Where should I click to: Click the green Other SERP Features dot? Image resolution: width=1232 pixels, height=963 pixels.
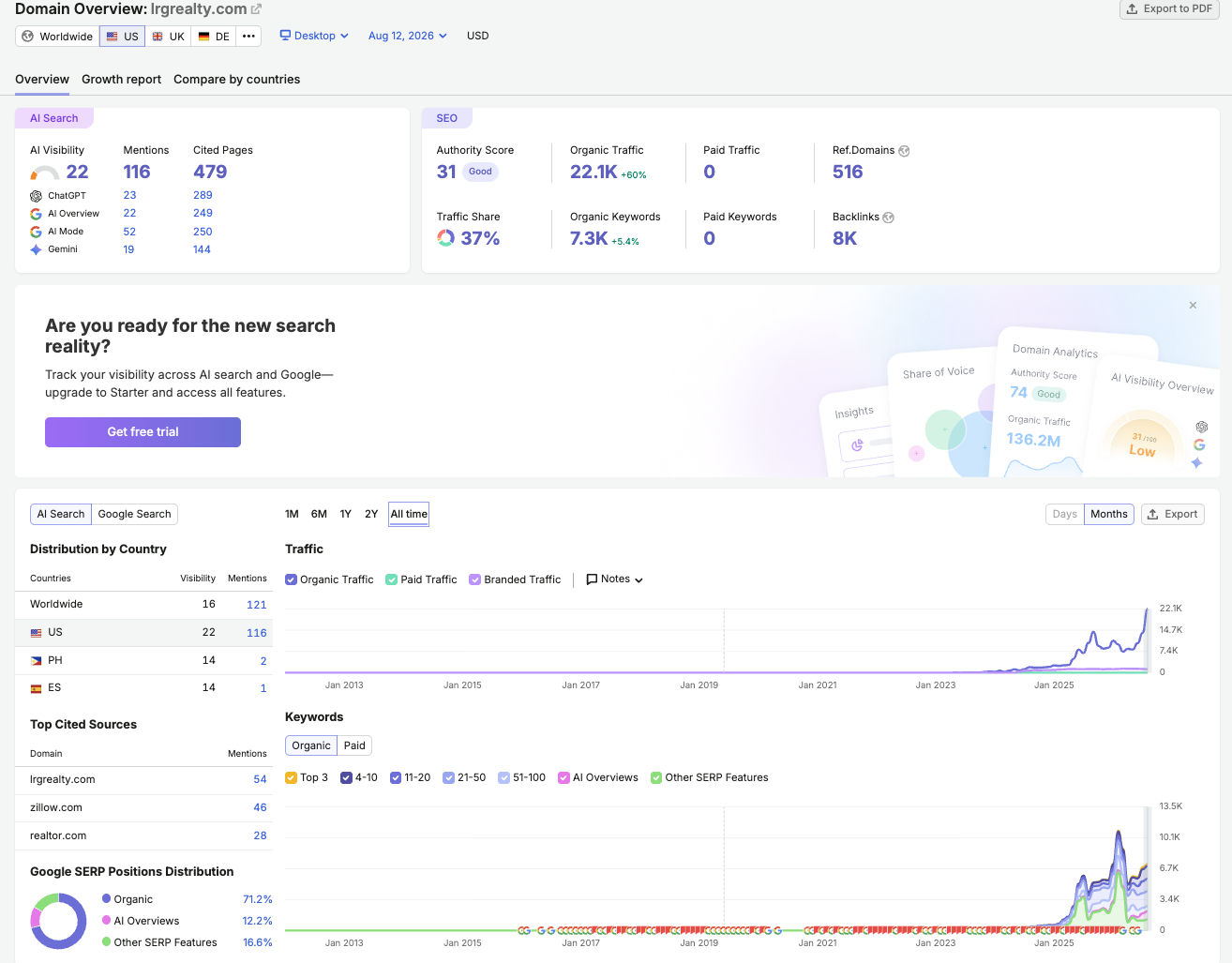pyautogui.click(x=107, y=941)
